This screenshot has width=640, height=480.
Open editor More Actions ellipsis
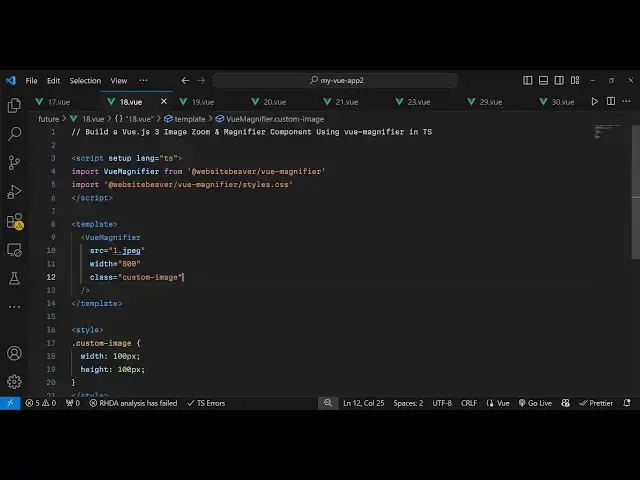626,102
